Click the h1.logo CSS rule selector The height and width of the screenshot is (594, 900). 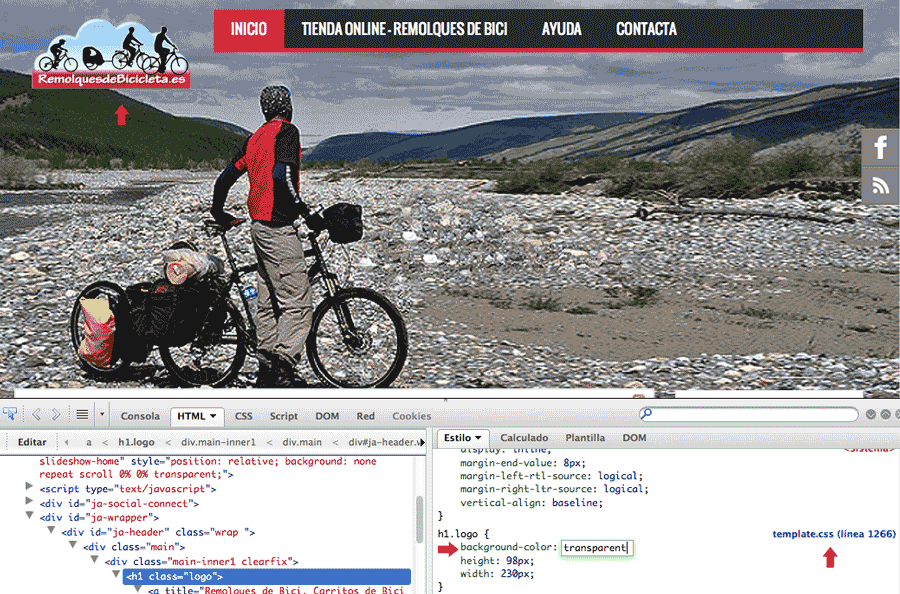pos(458,534)
